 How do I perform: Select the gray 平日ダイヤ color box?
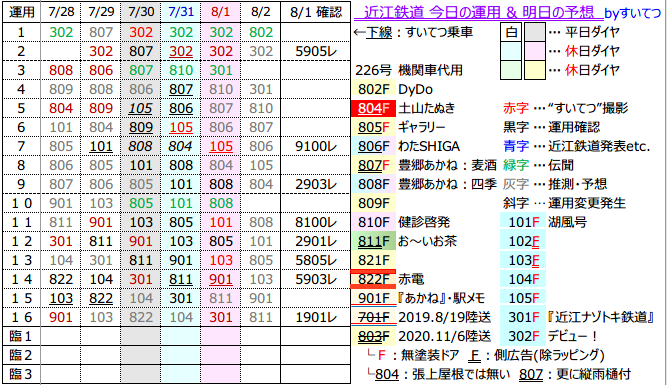[x=535, y=32]
